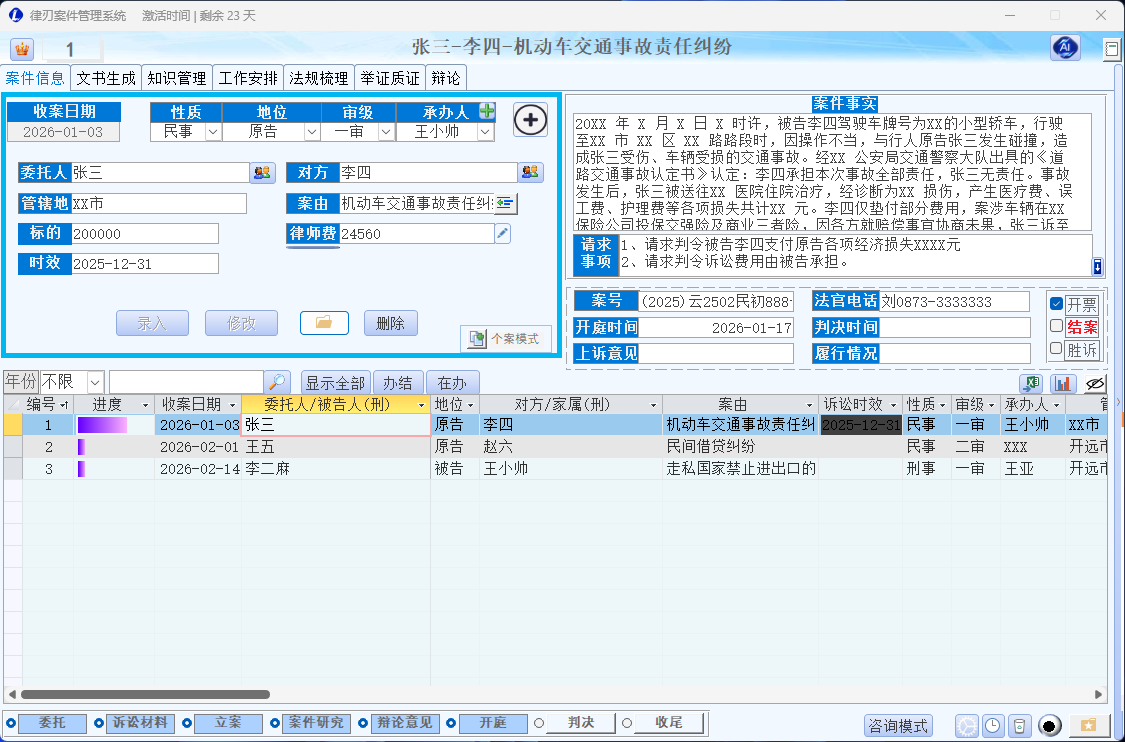The image size is (1125, 742).
Task: Open the clock icon in bottom toolbar
Action: point(993,725)
